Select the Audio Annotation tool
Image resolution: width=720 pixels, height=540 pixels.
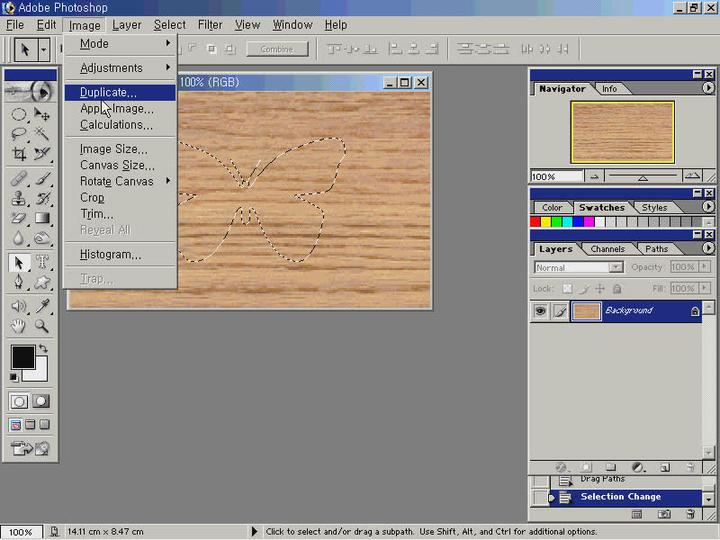pyautogui.click(x=19, y=306)
